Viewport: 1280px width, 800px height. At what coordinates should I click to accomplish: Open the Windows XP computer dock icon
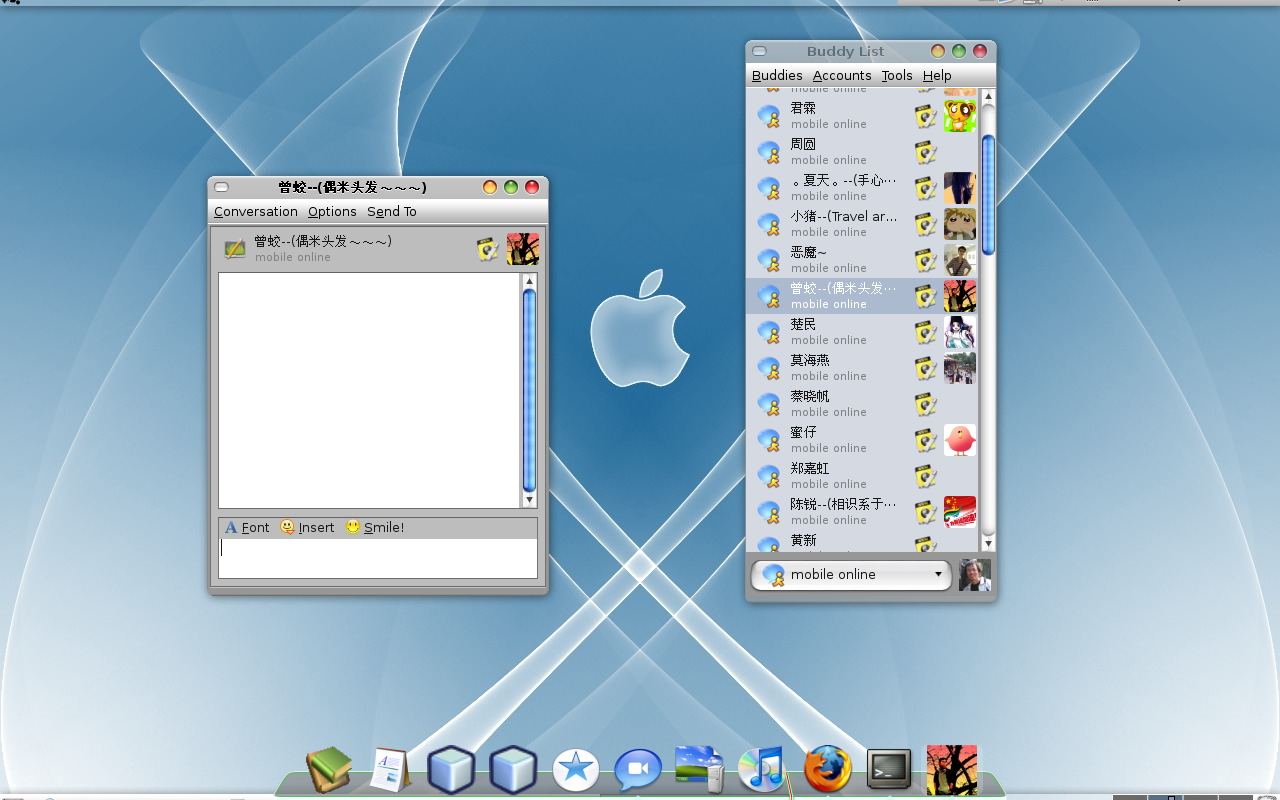pos(699,769)
